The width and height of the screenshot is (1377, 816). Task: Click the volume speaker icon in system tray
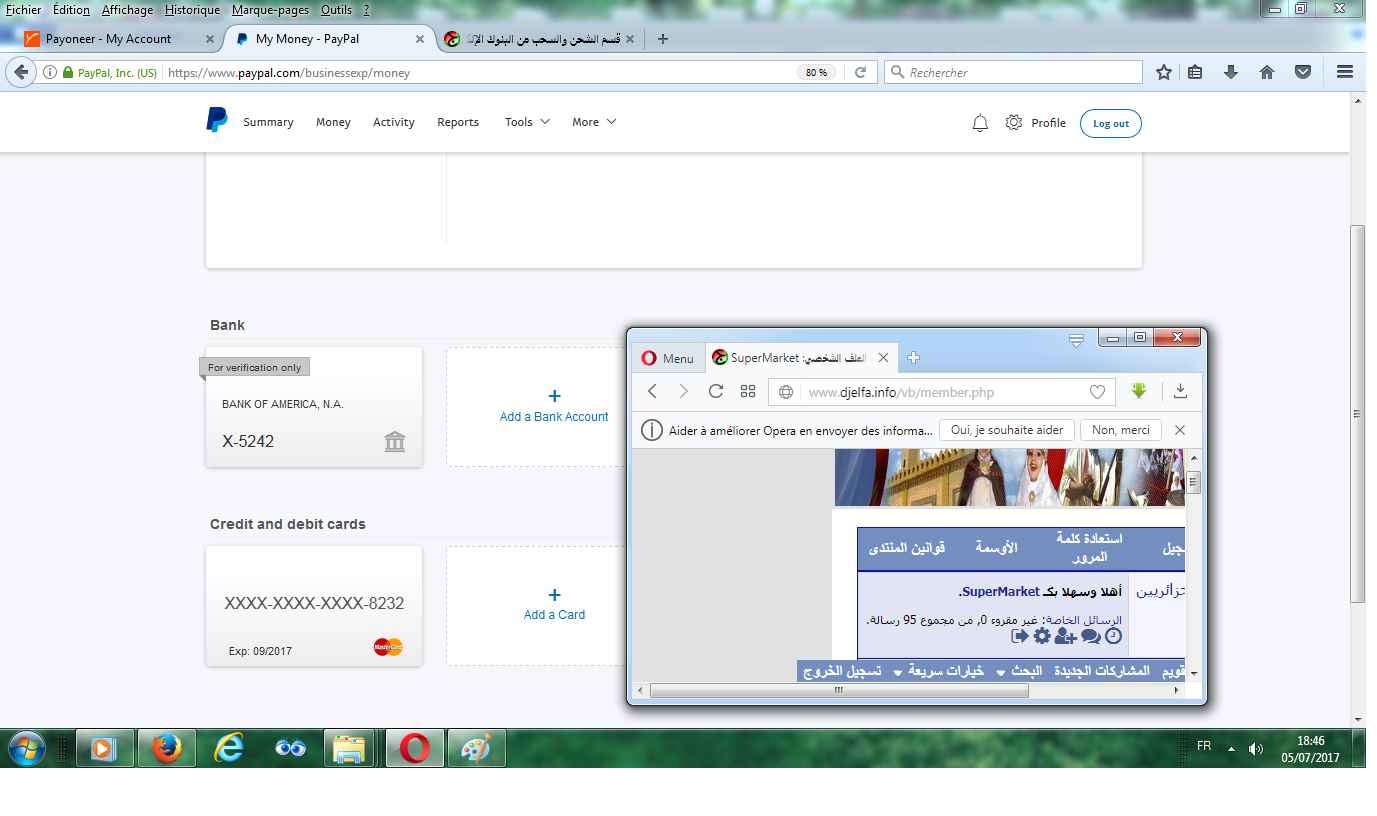point(1256,748)
